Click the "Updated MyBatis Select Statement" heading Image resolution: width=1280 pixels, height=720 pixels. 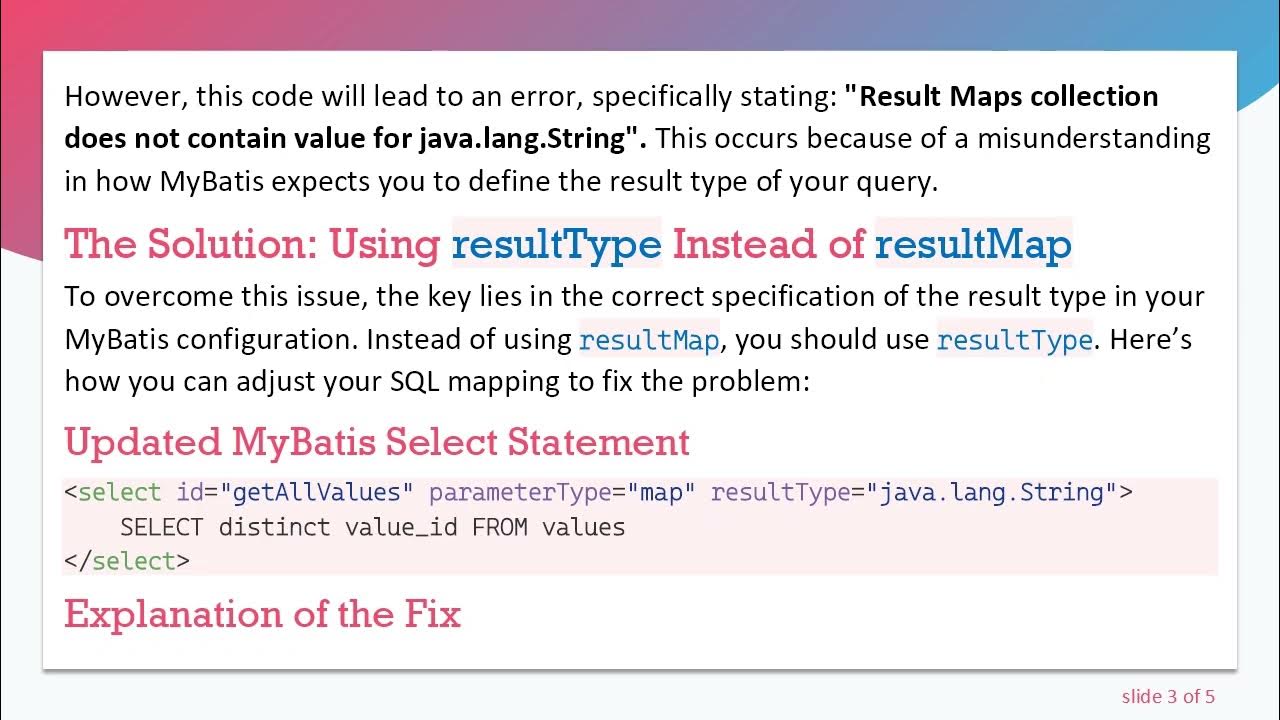tap(376, 442)
